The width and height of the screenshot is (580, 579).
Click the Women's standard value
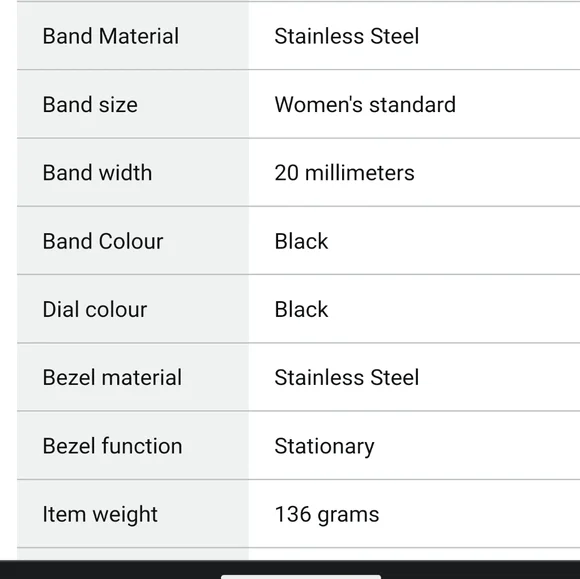tap(365, 105)
